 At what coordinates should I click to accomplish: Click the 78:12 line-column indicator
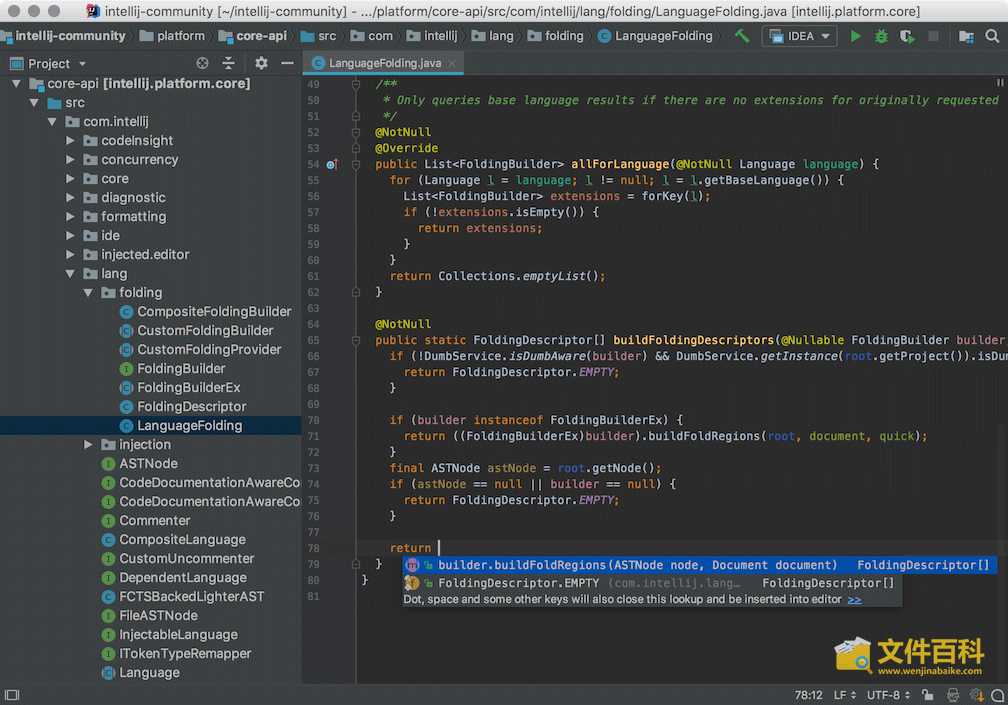(808, 695)
